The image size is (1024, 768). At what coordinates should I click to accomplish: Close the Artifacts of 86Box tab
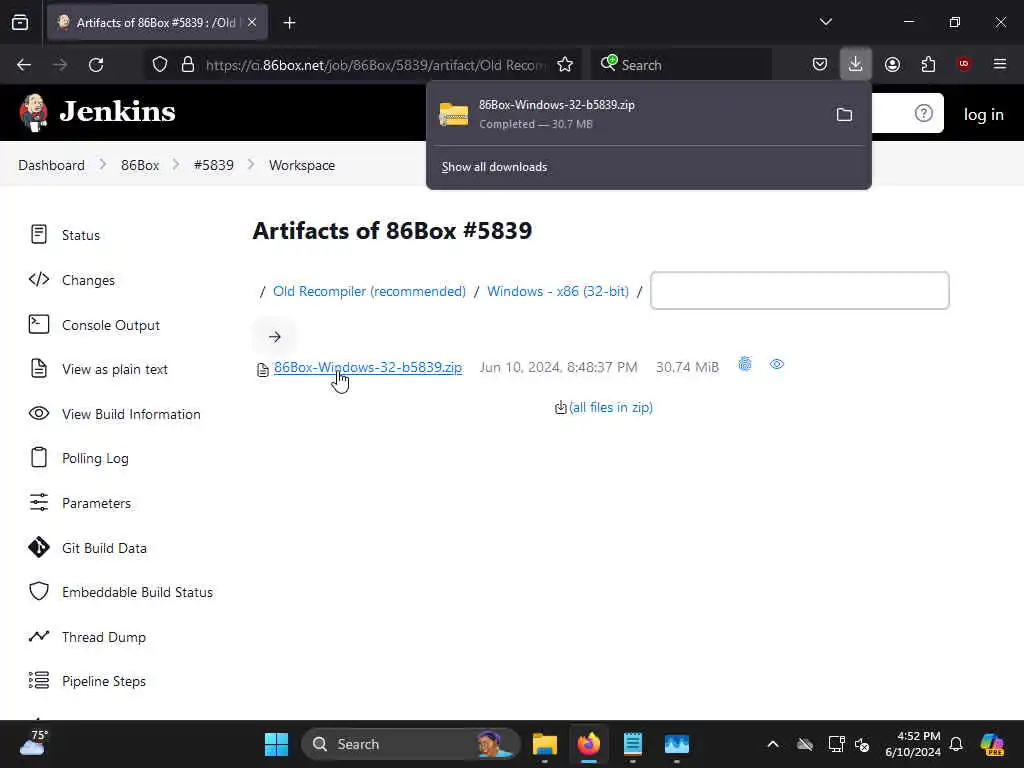click(x=252, y=23)
